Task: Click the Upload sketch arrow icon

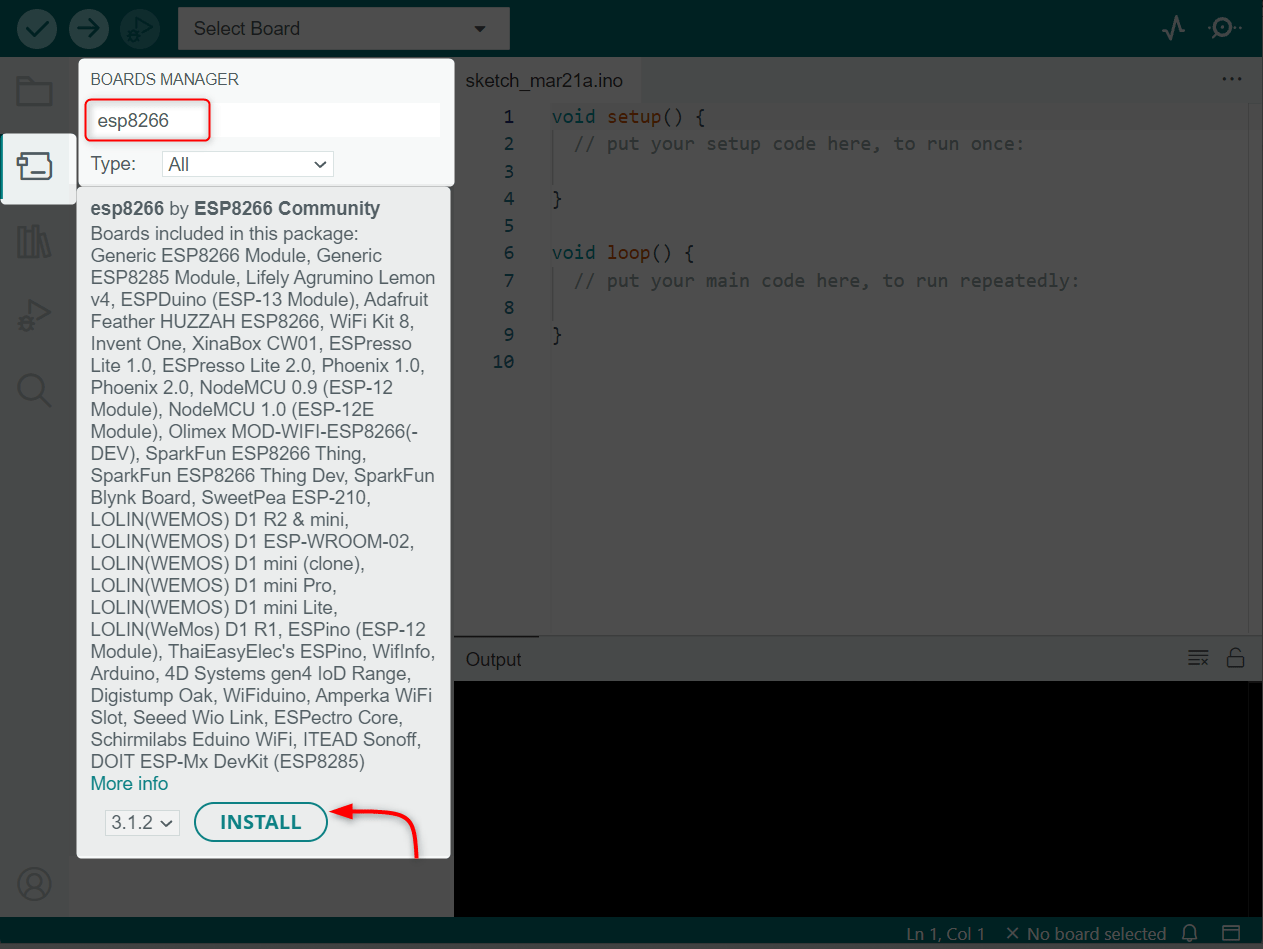Action: pos(88,28)
